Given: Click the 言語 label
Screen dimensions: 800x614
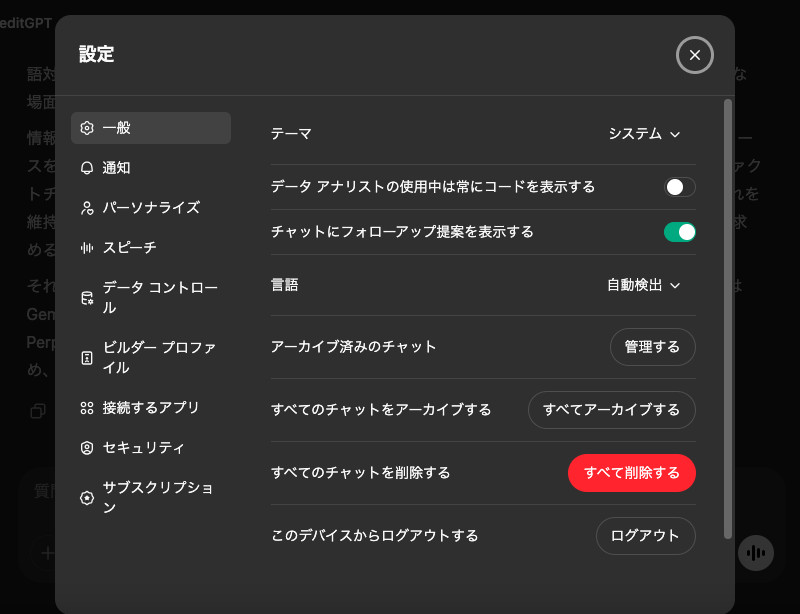Looking at the screenshot, I should (285, 285).
